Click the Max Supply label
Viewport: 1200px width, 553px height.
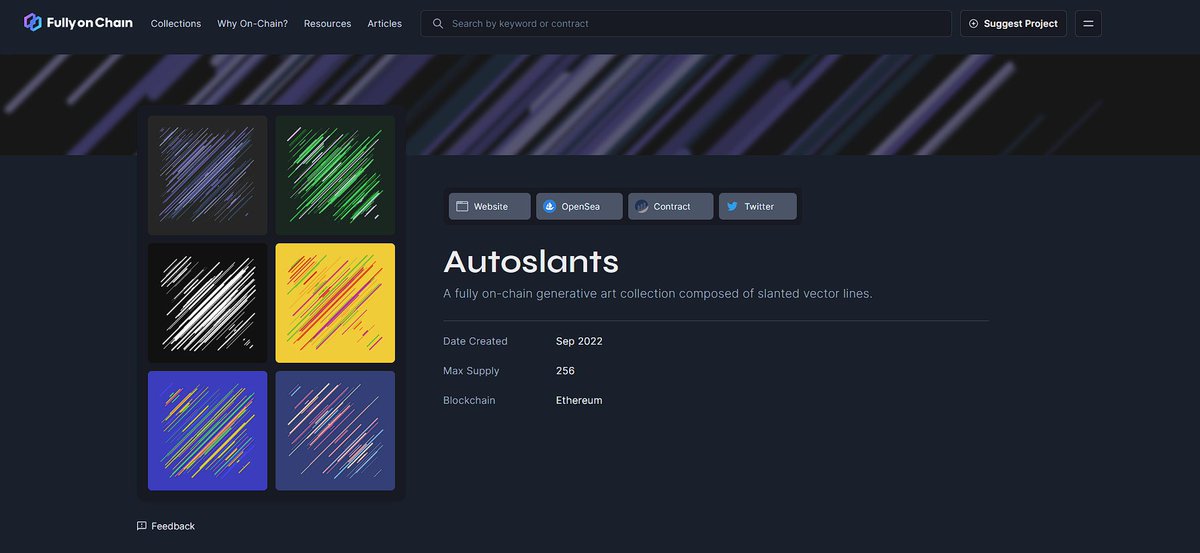471,371
